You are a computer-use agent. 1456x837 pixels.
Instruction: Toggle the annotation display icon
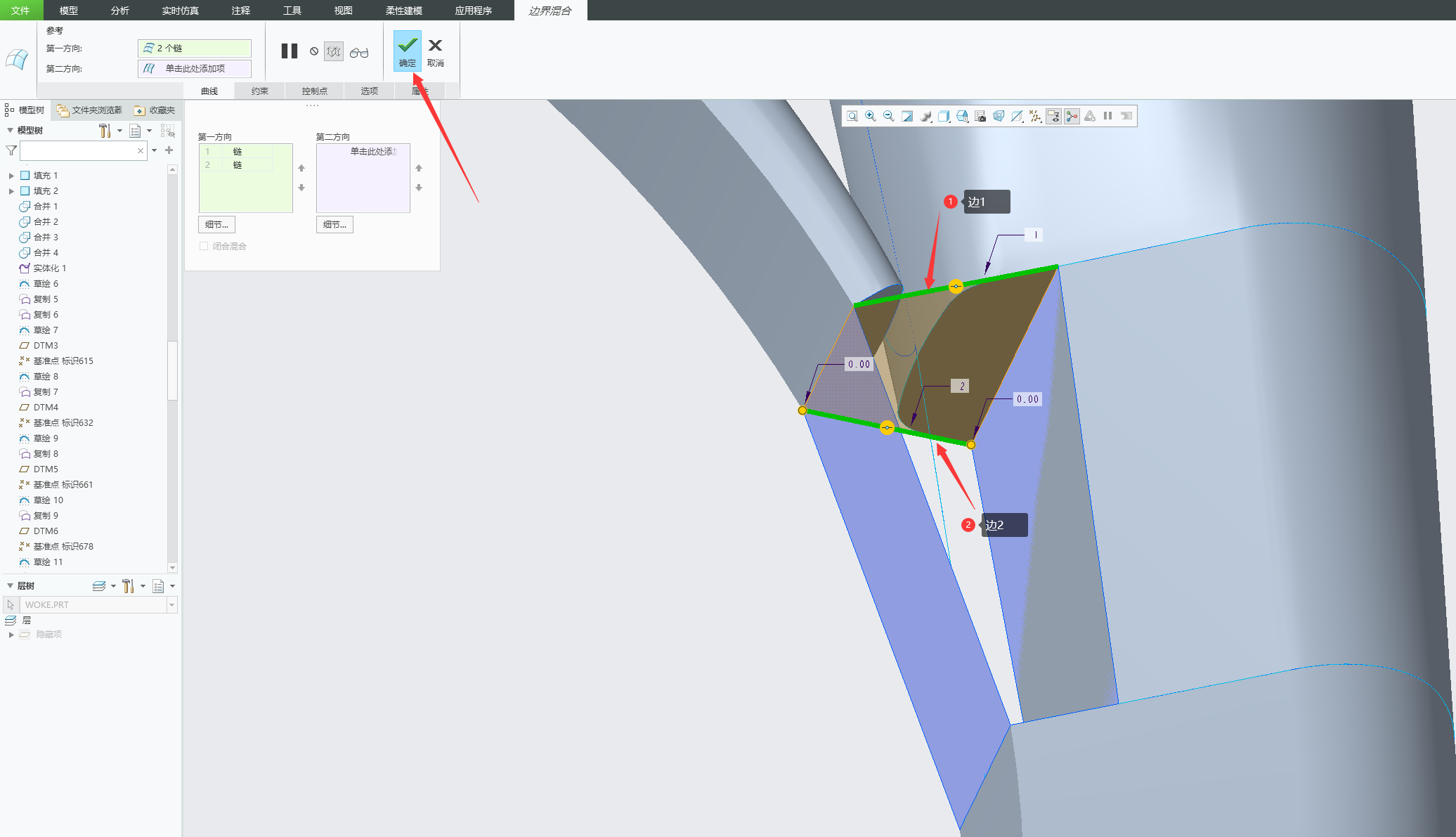pyautogui.click(x=1053, y=116)
